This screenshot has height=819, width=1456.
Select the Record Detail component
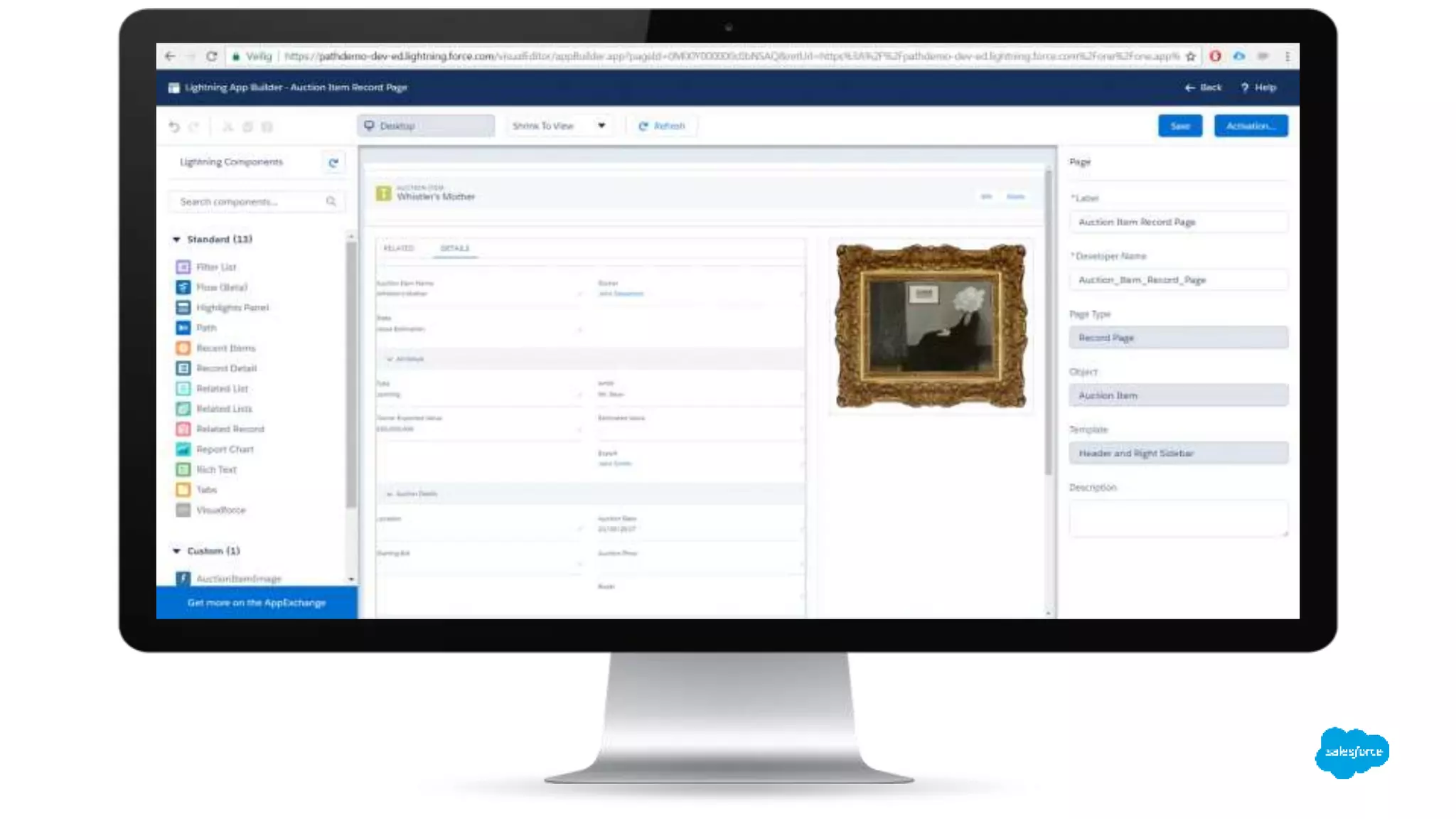[x=216, y=368]
